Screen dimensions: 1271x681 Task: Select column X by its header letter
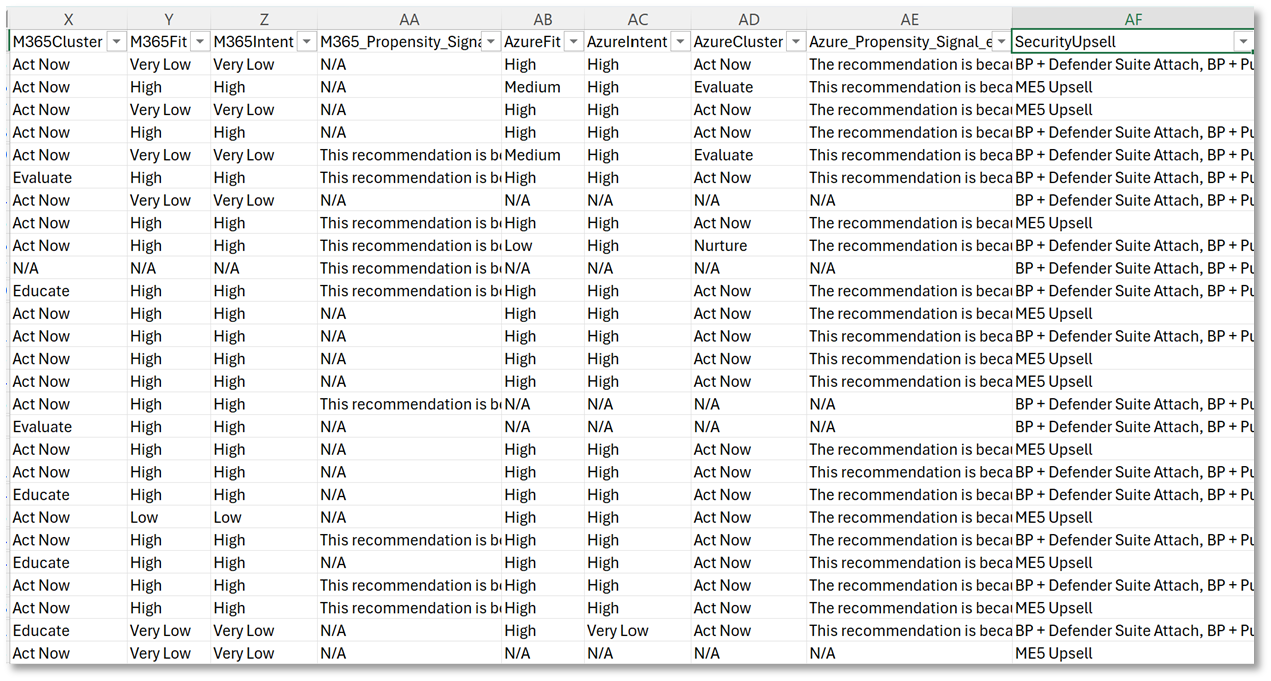point(68,20)
